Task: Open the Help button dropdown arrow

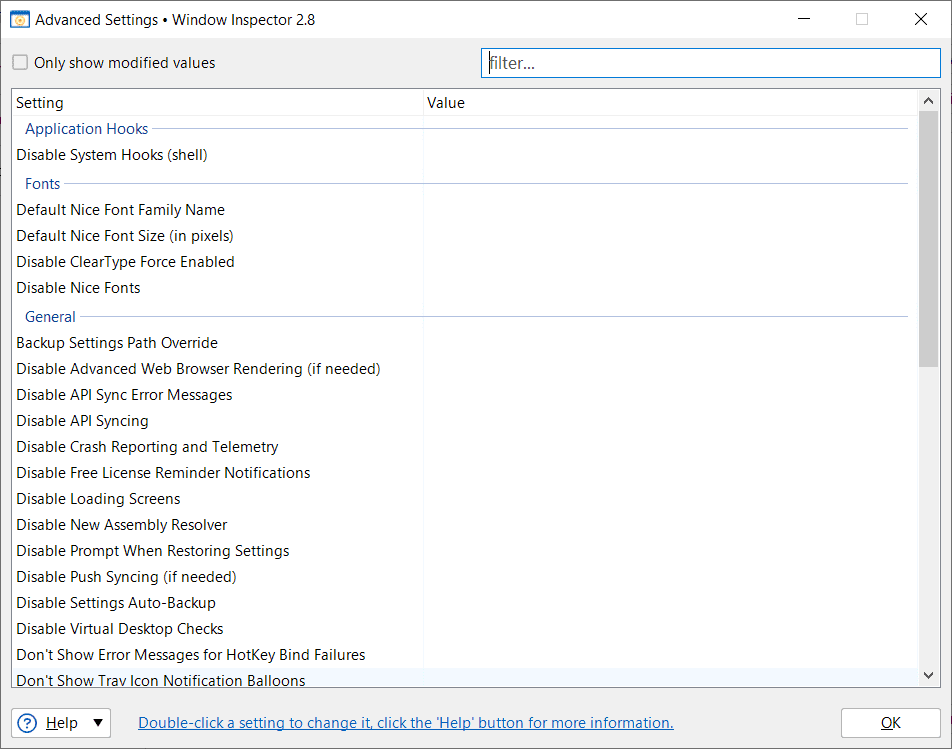Action: [x=97, y=723]
